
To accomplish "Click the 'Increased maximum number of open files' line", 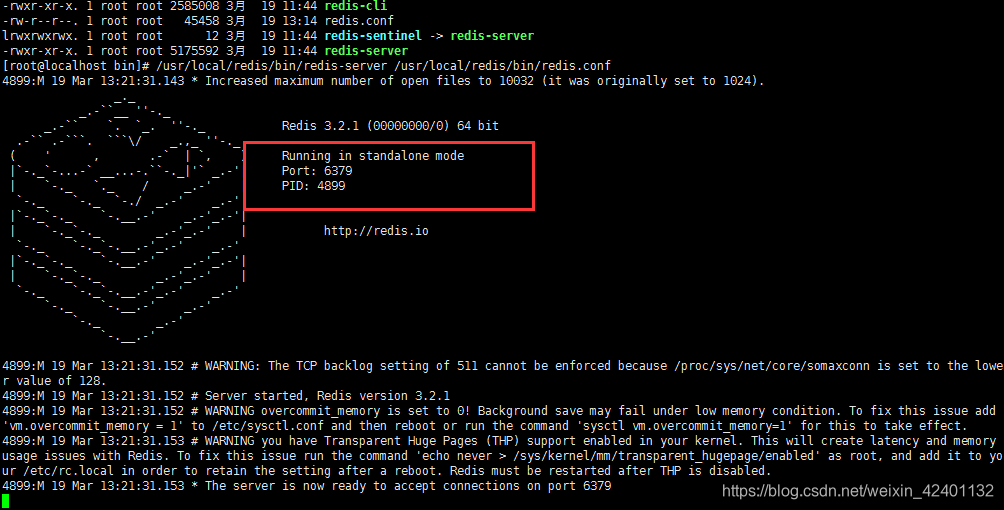I will 383,81.
